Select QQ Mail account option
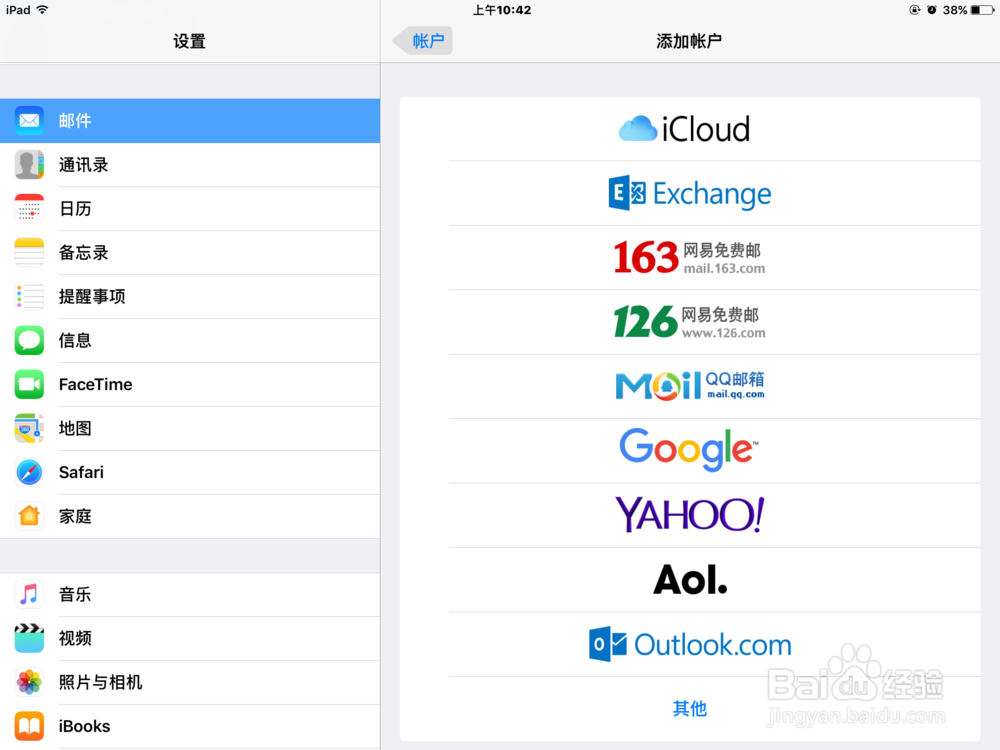This screenshot has width=1000, height=750. click(x=690, y=386)
